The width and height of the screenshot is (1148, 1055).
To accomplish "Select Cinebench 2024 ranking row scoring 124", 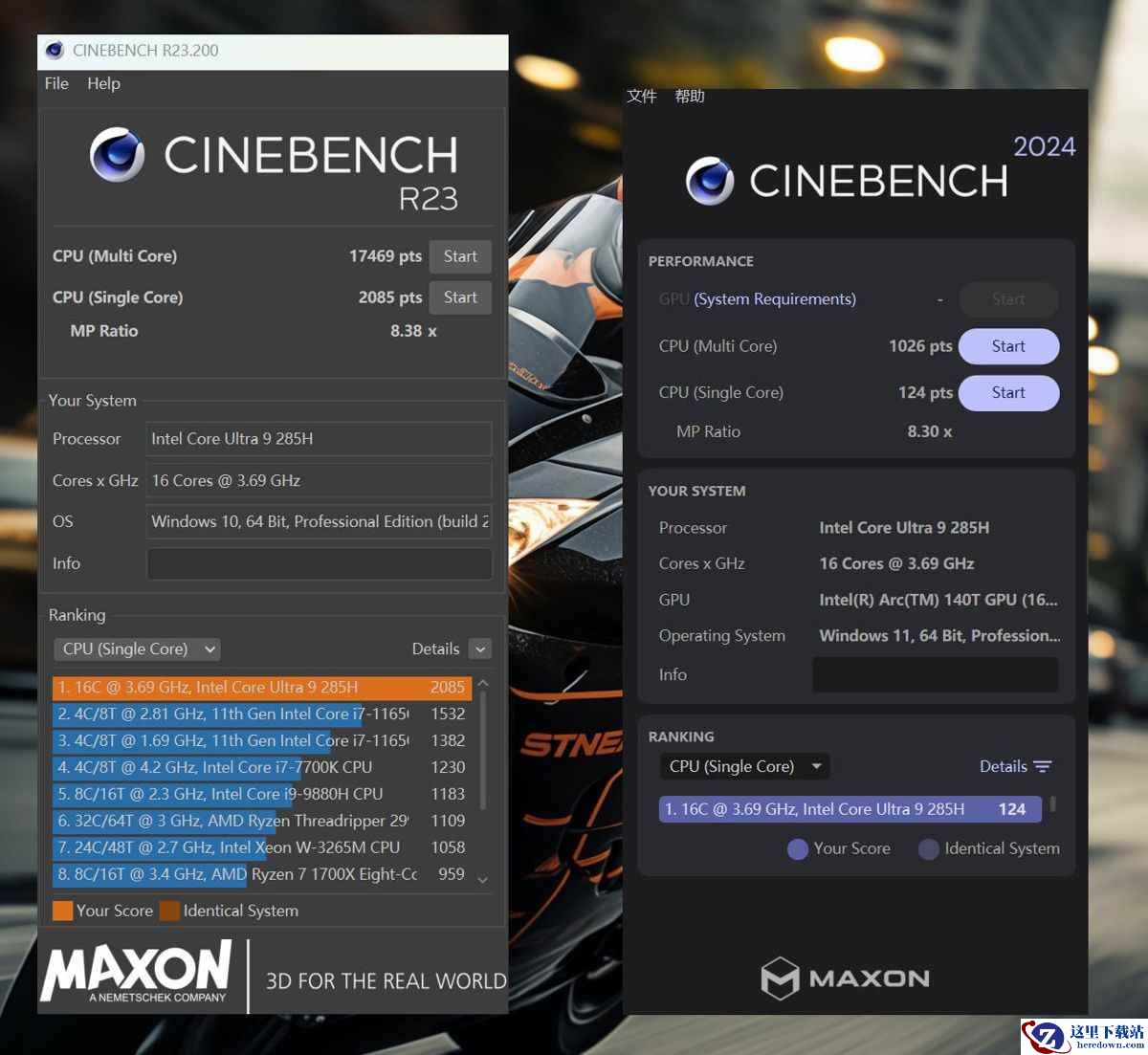I will (x=850, y=809).
